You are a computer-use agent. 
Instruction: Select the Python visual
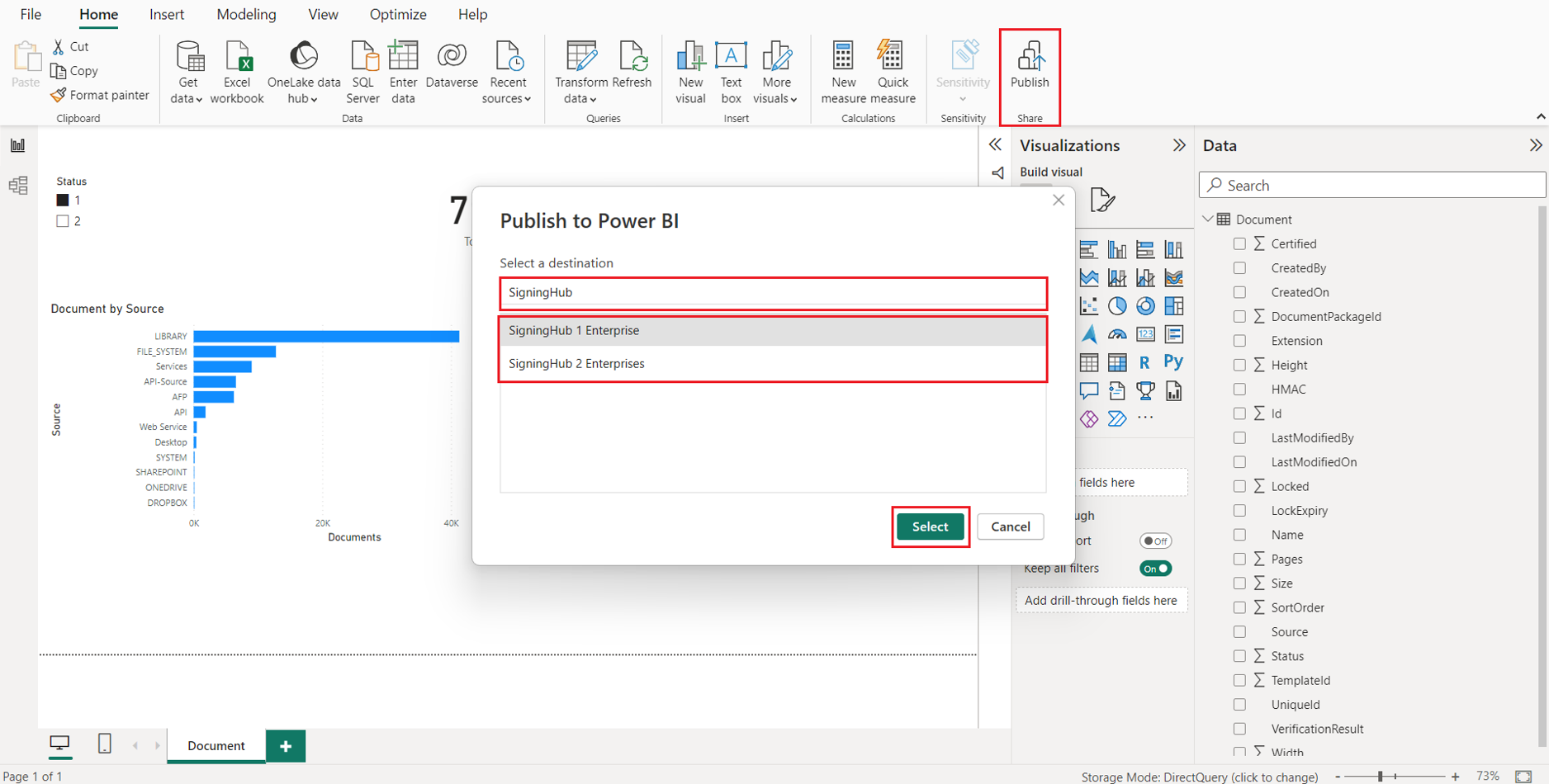coord(1173,361)
